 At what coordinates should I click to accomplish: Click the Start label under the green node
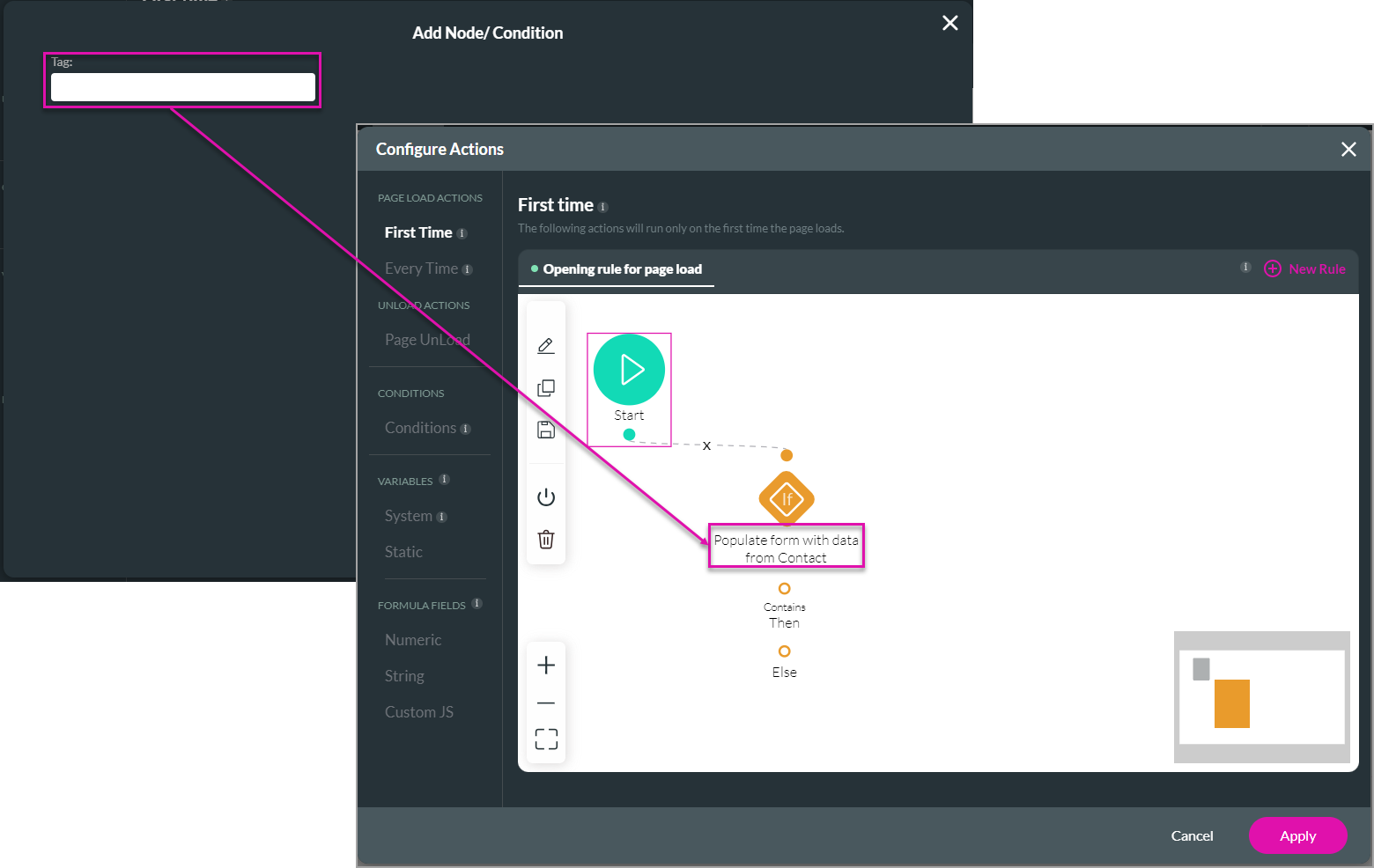(x=629, y=416)
